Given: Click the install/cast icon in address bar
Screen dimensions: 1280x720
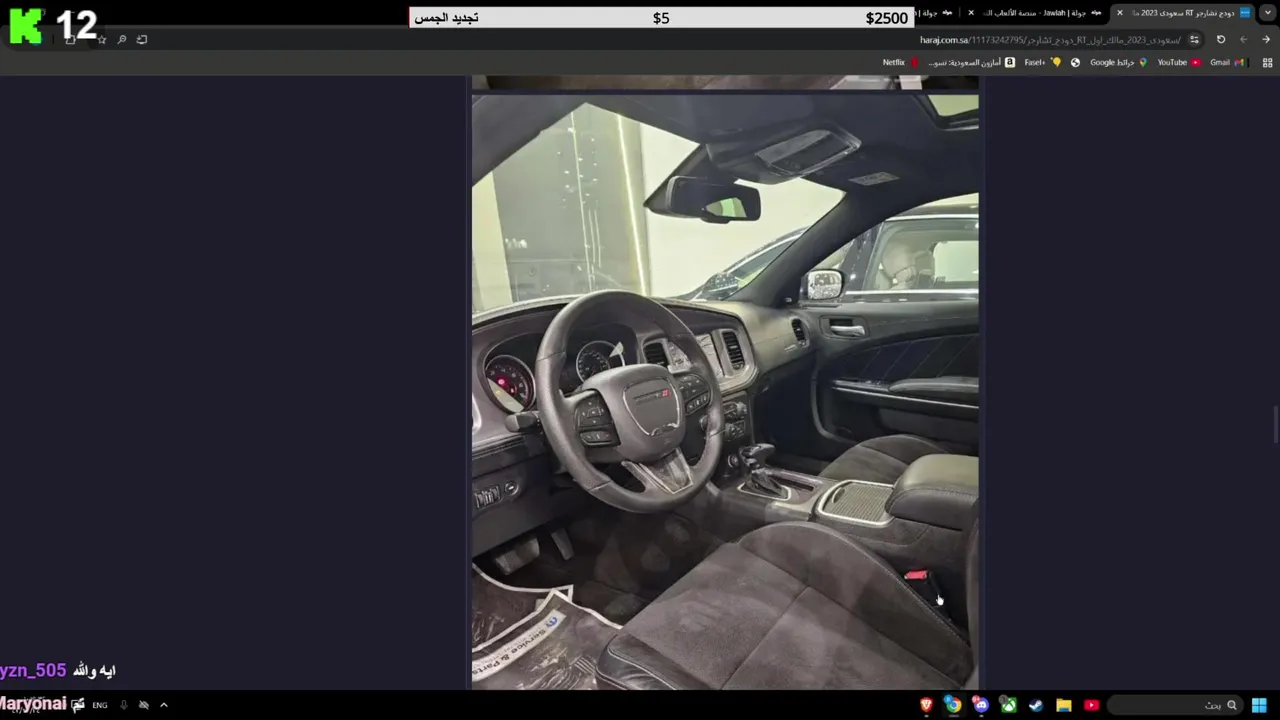Looking at the screenshot, I should point(142,40).
